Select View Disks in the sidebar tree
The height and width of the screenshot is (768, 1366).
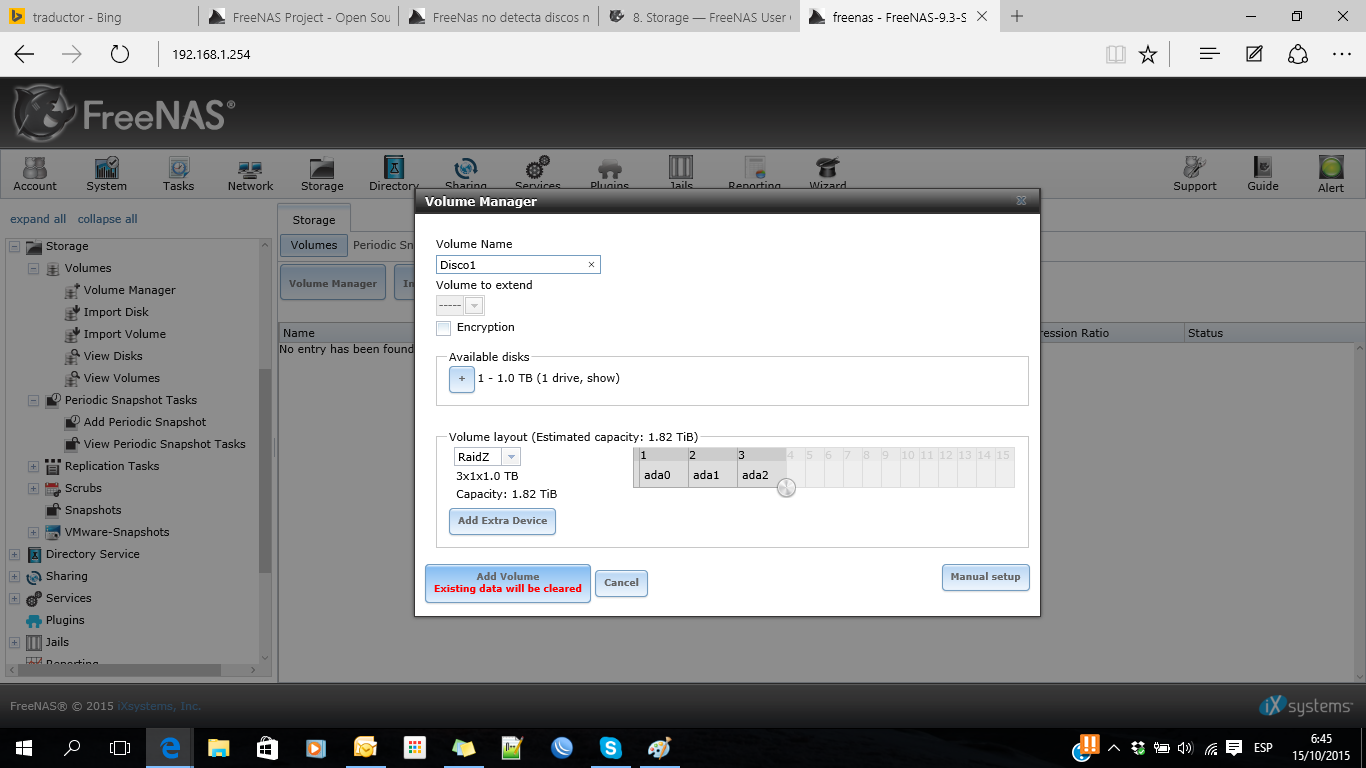point(113,356)
